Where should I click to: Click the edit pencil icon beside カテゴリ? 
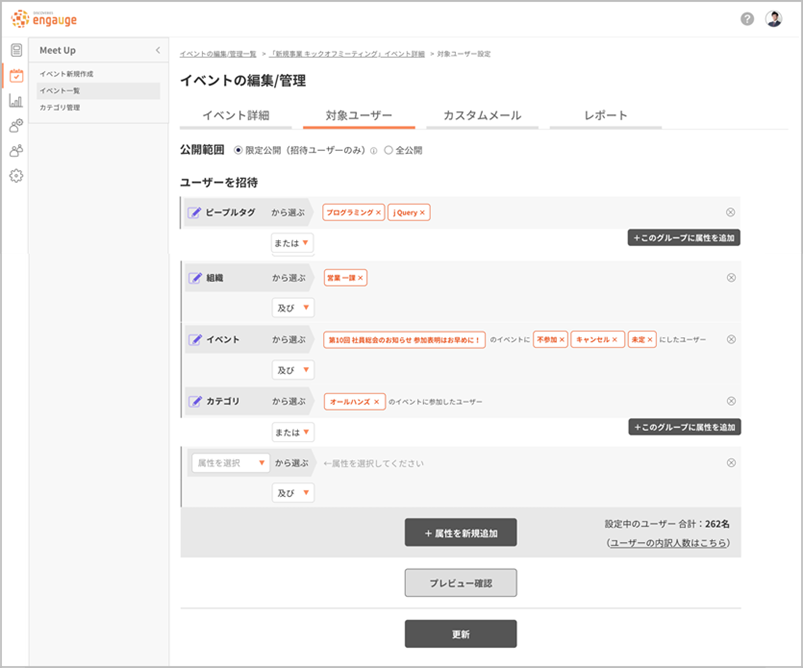[x=196, y=401]
